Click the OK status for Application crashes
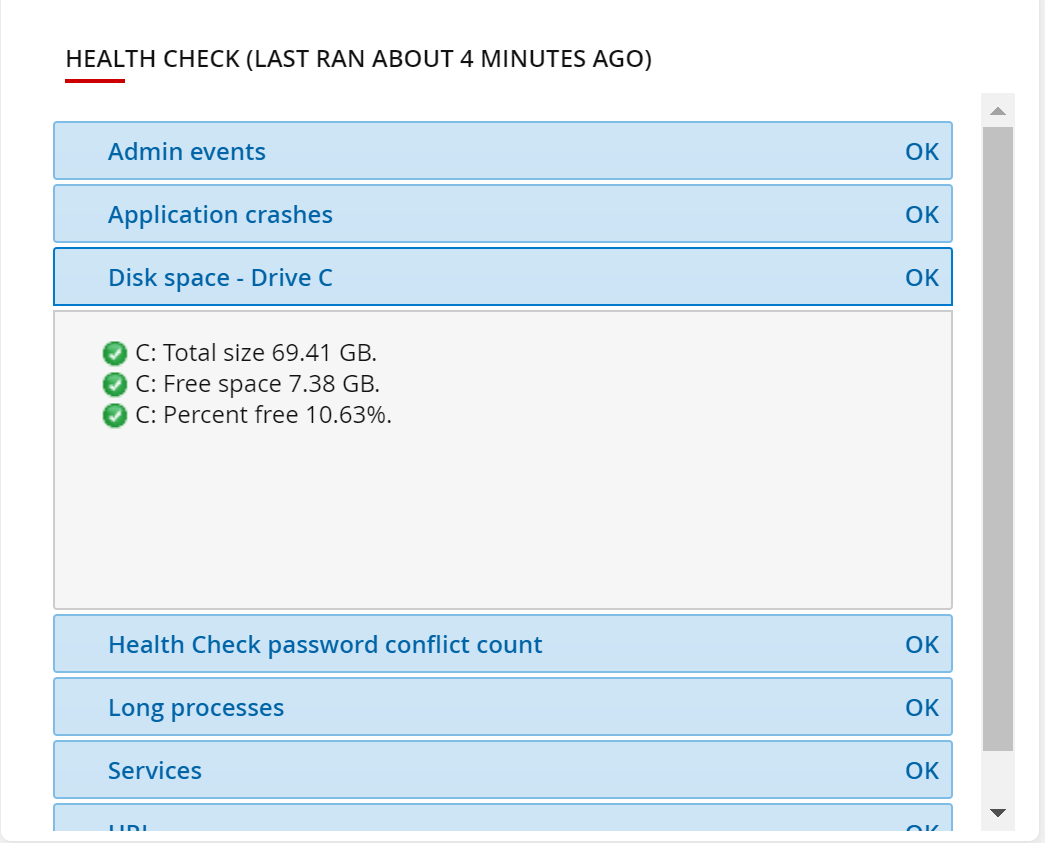The width and height of the screenshot is (1045, 843). pos(922,215)
